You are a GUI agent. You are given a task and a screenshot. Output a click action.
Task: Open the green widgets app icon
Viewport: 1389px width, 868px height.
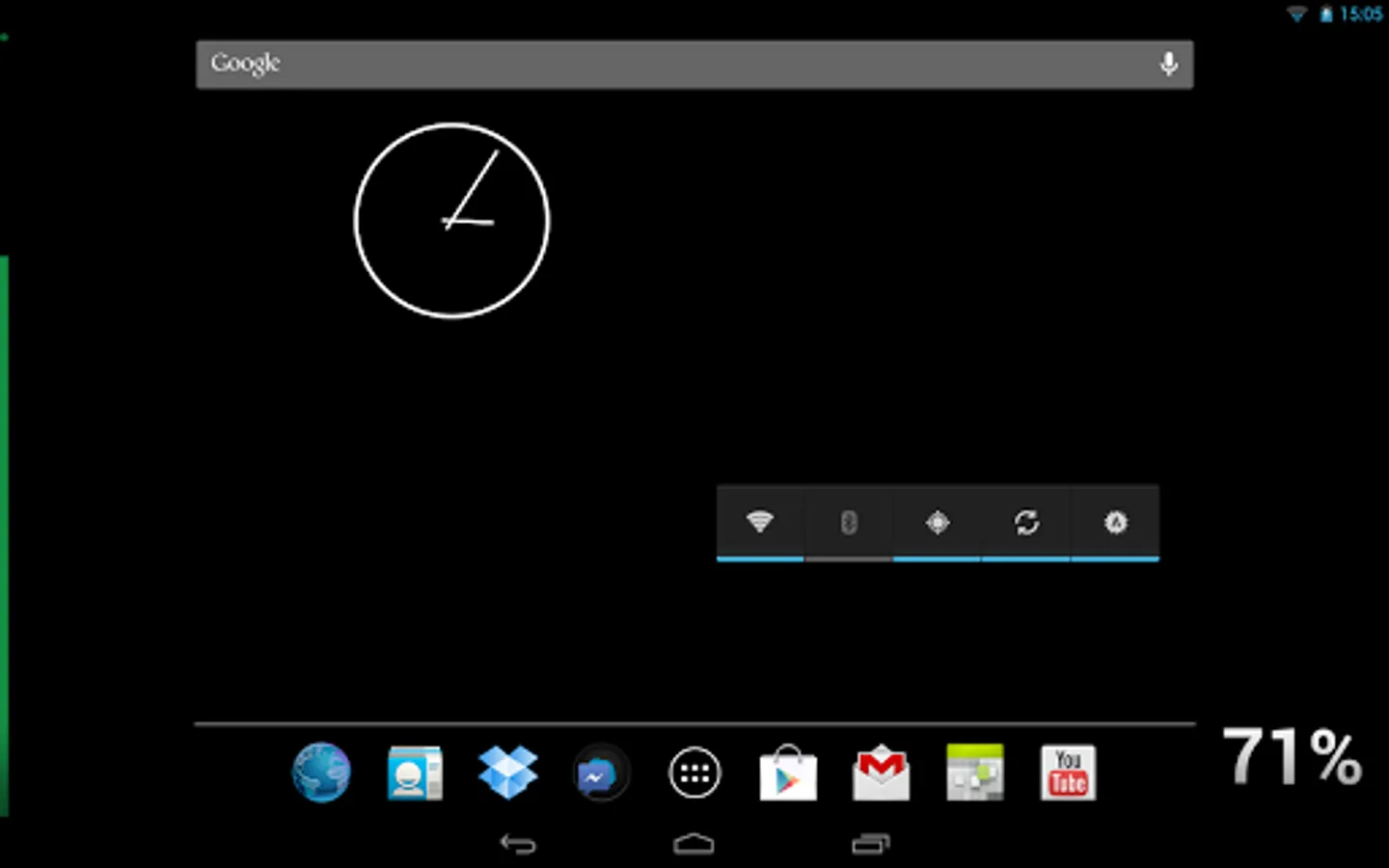[x=975, y=773]
